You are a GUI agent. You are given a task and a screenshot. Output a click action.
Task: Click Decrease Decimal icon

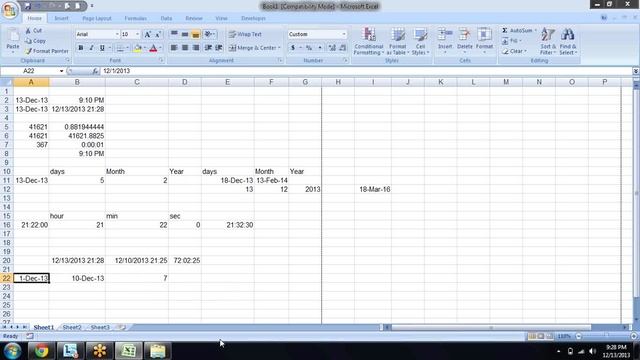click(342, 48)
